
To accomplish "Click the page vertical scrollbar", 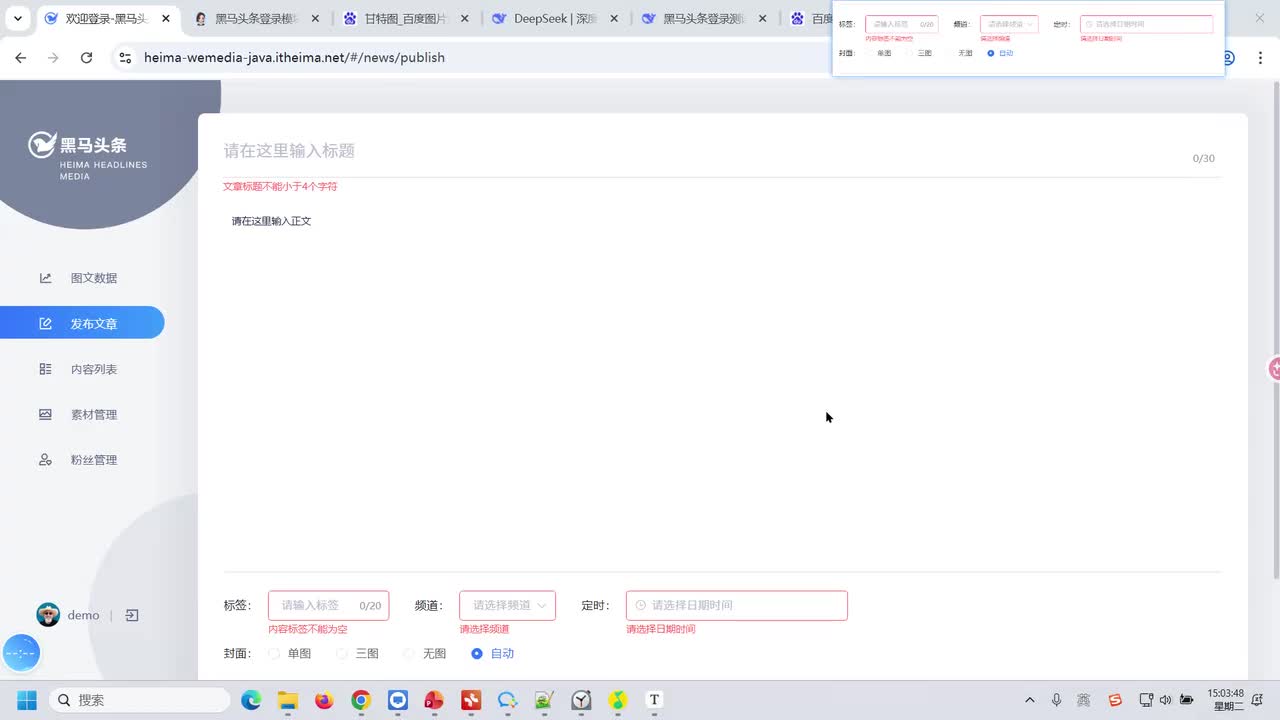I will coord(1275,330).
